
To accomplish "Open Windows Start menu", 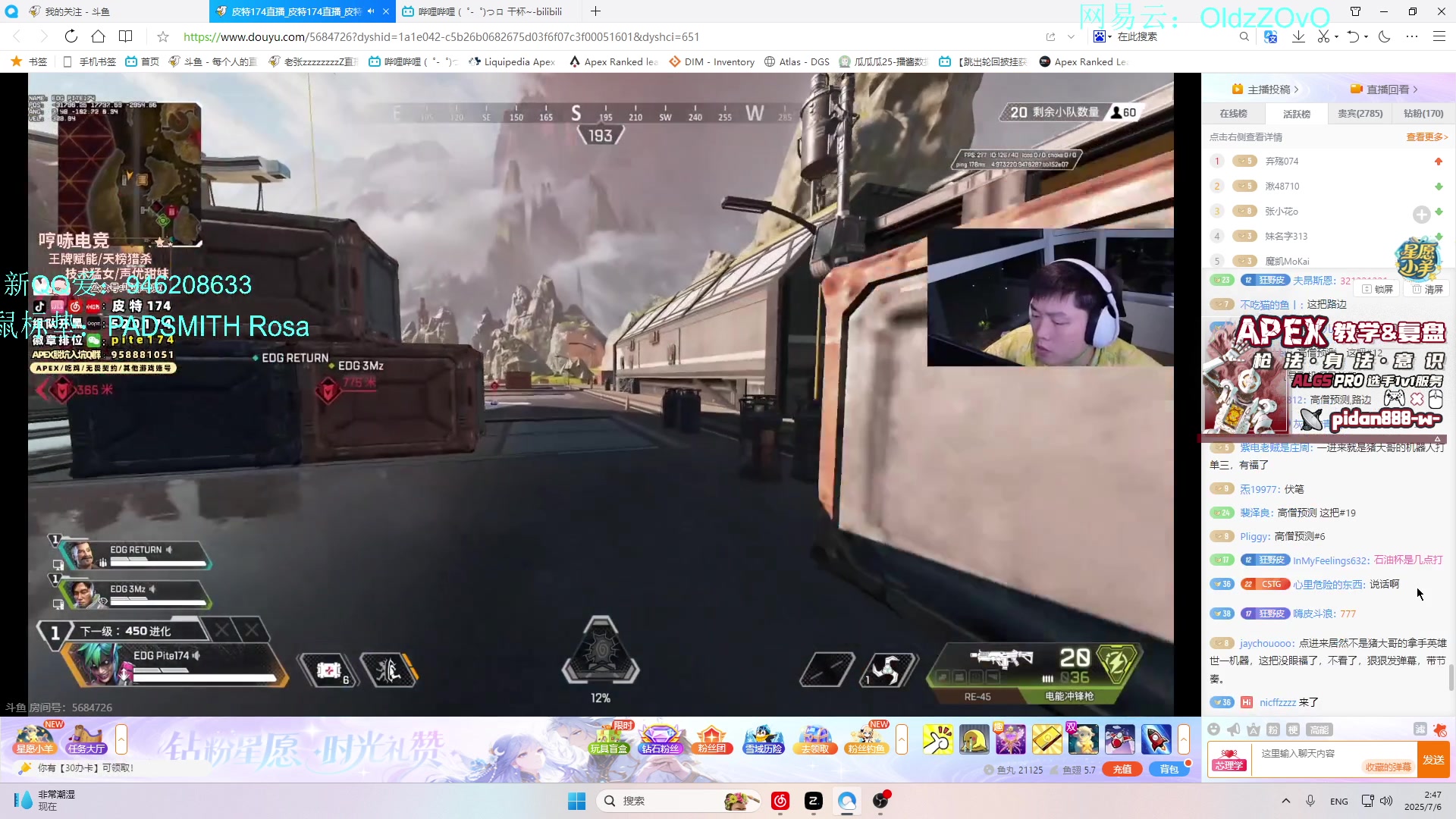I will click(576, 801).
